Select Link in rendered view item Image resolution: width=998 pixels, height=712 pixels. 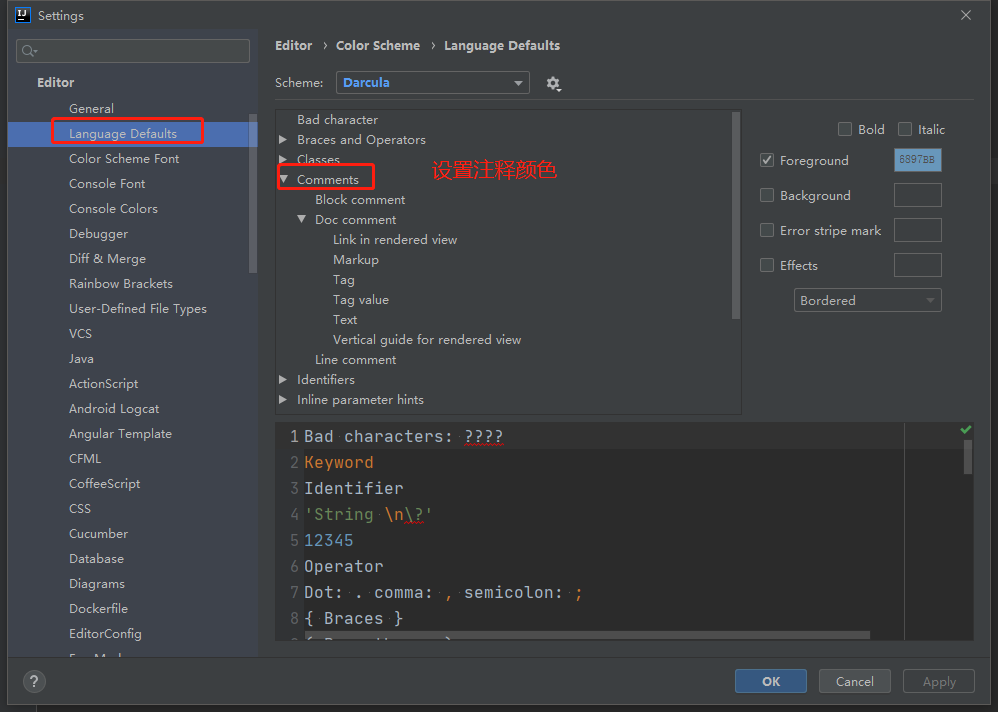click(395, 240)
